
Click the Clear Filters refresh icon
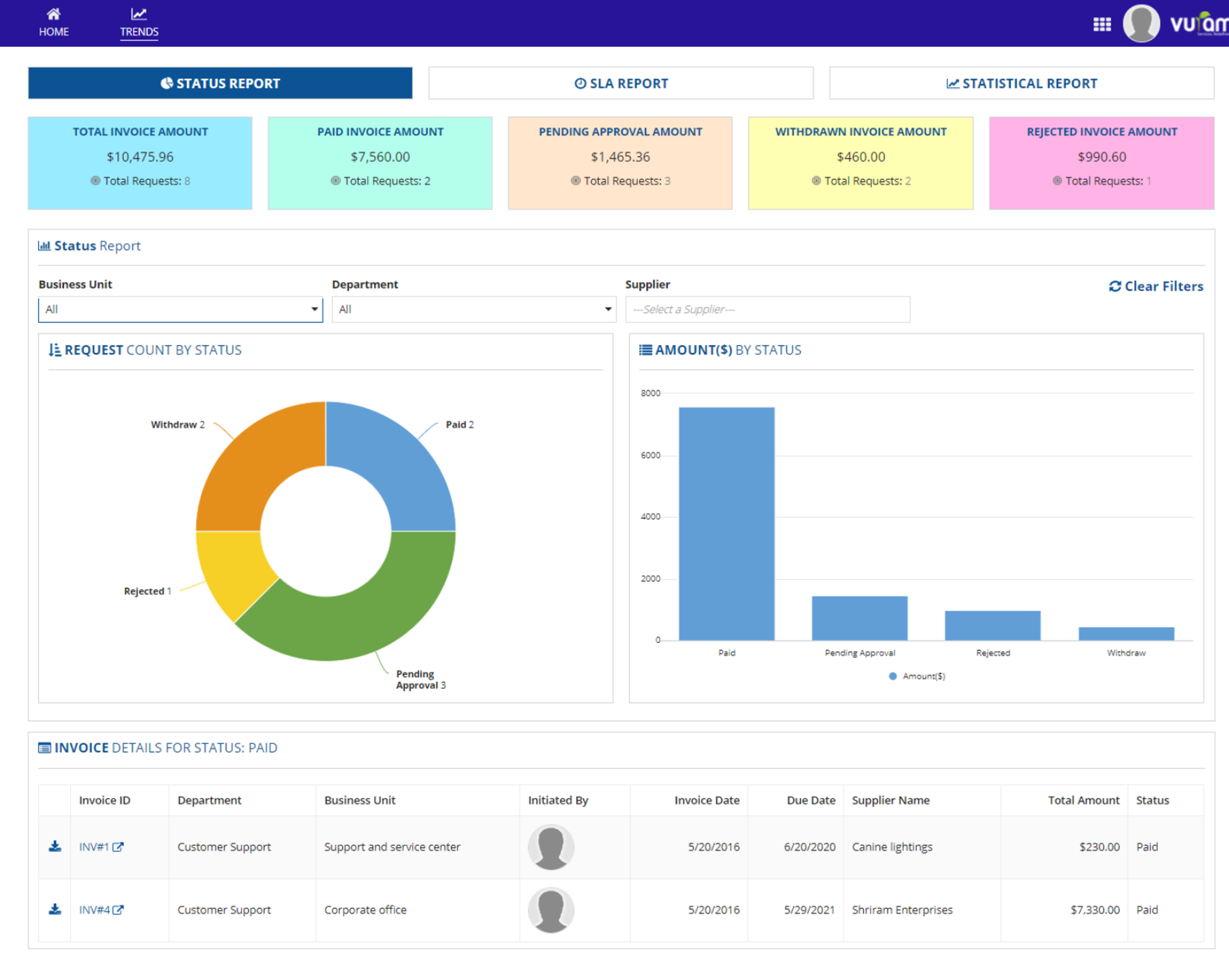(x=1115, y=286)
